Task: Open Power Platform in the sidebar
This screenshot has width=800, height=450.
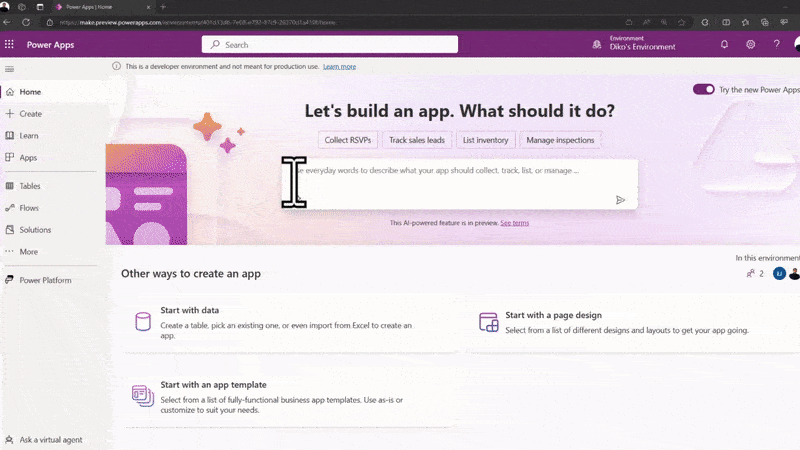Action: (x=51, y=280)
